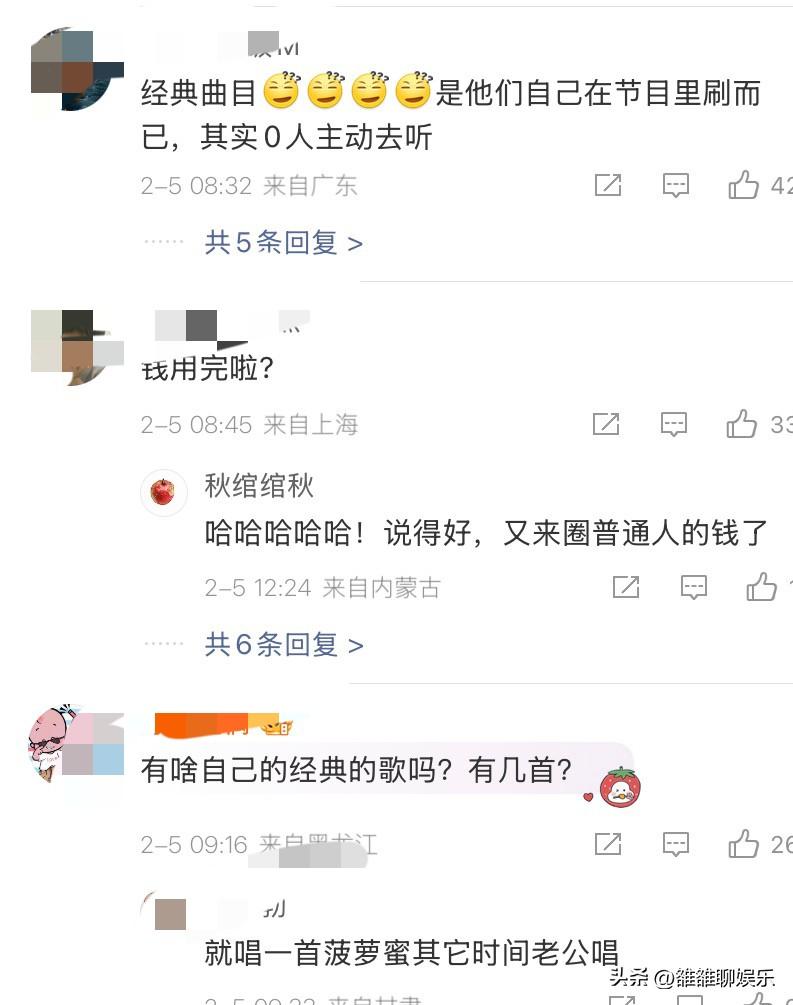Share the 09:16 Heilongjiang comment

(608, 844)
